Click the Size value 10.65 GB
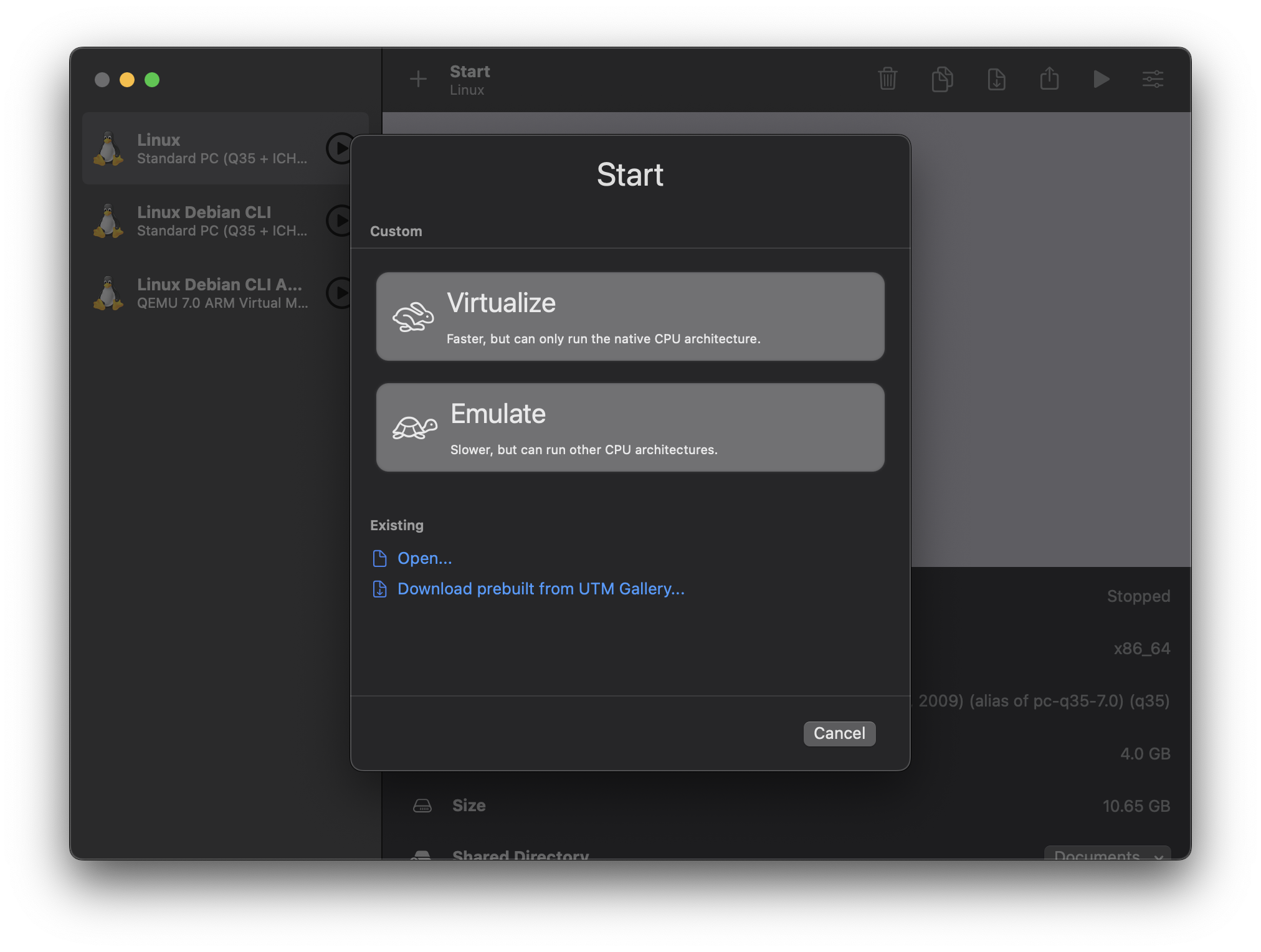 (1136, 806)
